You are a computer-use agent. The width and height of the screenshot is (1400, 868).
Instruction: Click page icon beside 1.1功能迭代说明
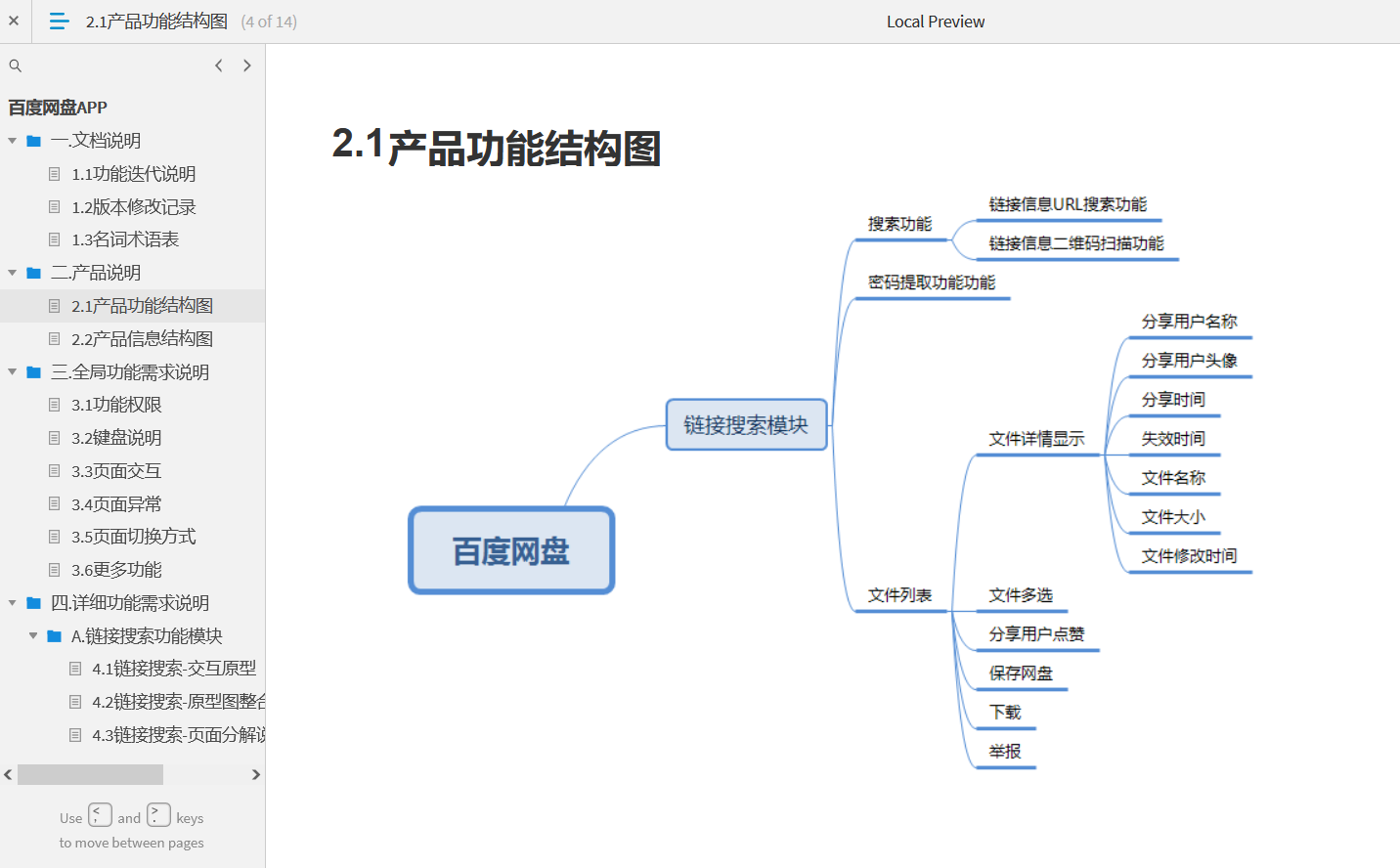tap(55, 174)
